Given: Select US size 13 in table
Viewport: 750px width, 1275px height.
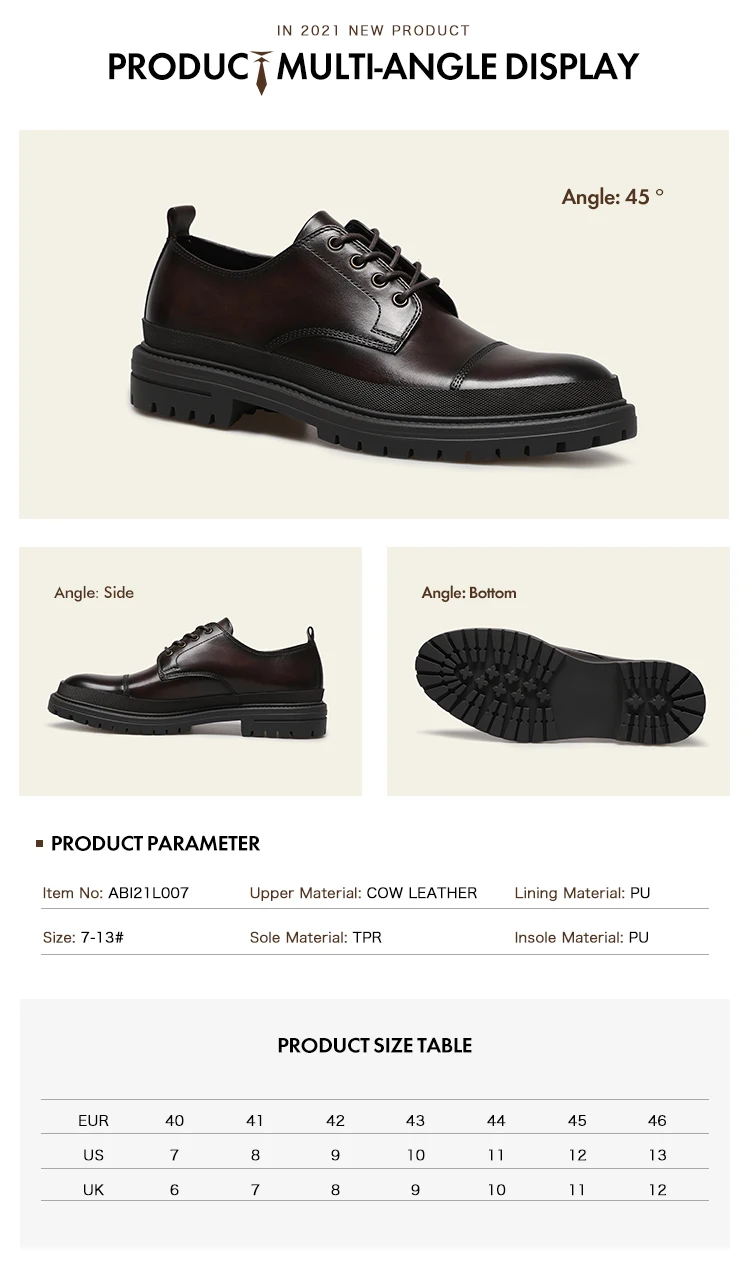Looking at the screenshot, I should click(x=657, y=1155).
